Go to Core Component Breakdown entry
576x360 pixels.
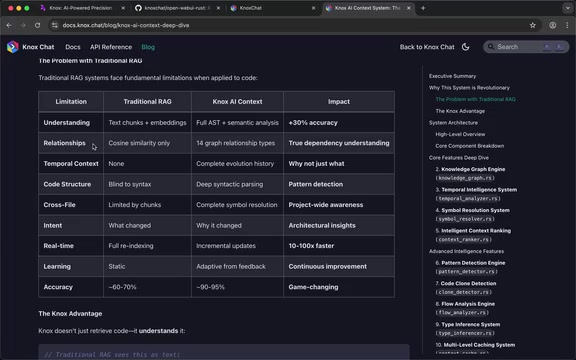coord(469,146)
